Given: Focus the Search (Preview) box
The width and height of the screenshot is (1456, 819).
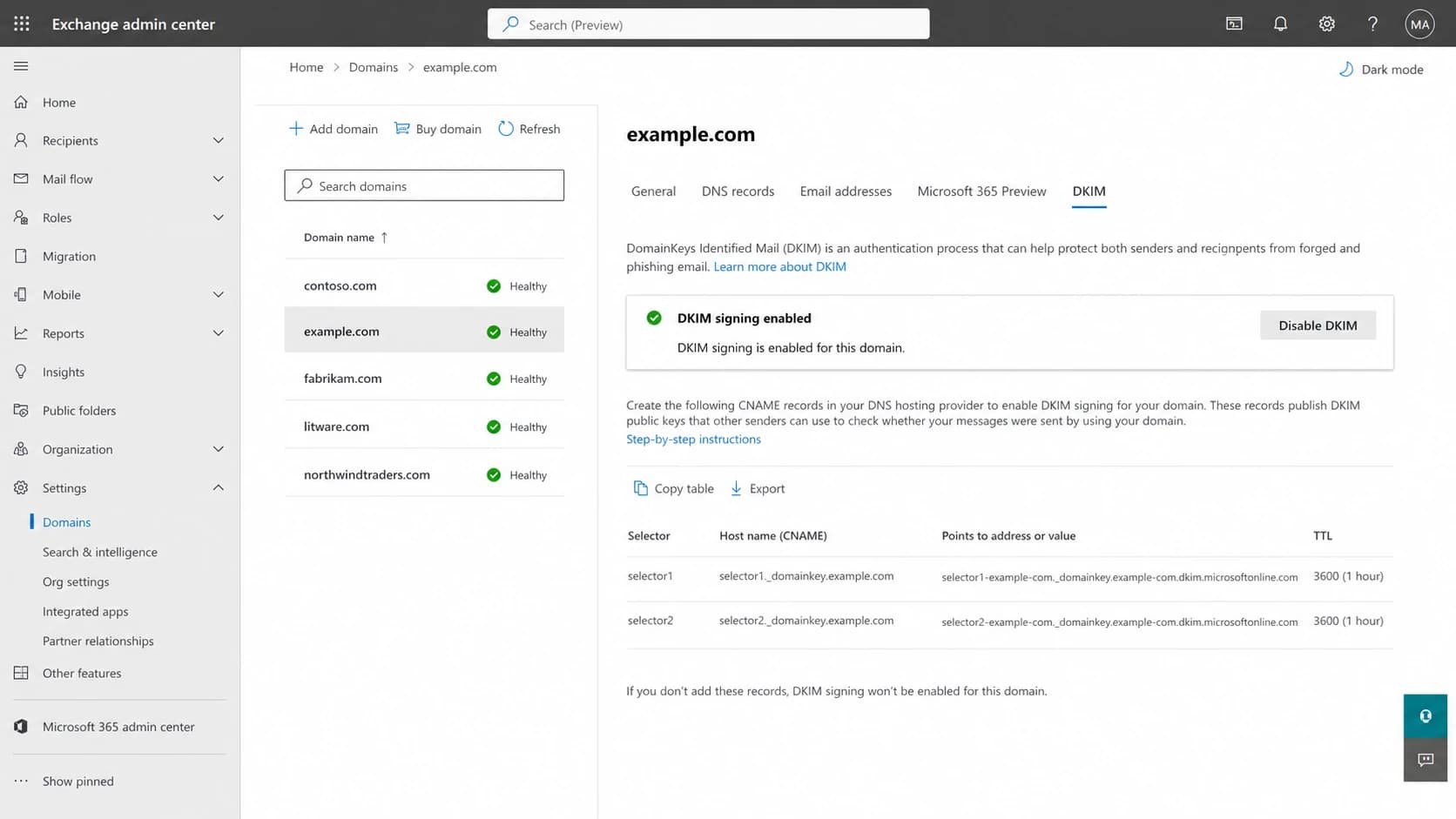Looking at the screenshot, I should tap(708, 24).
